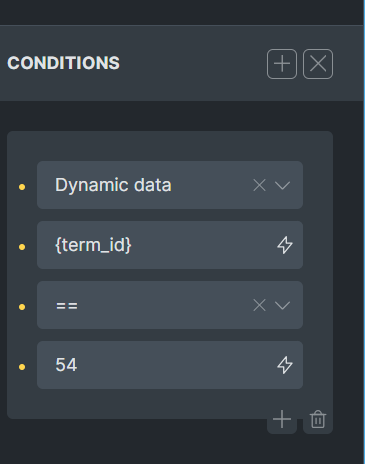
Task: Add another condition with bottom plus
Action: click(282, 419)
